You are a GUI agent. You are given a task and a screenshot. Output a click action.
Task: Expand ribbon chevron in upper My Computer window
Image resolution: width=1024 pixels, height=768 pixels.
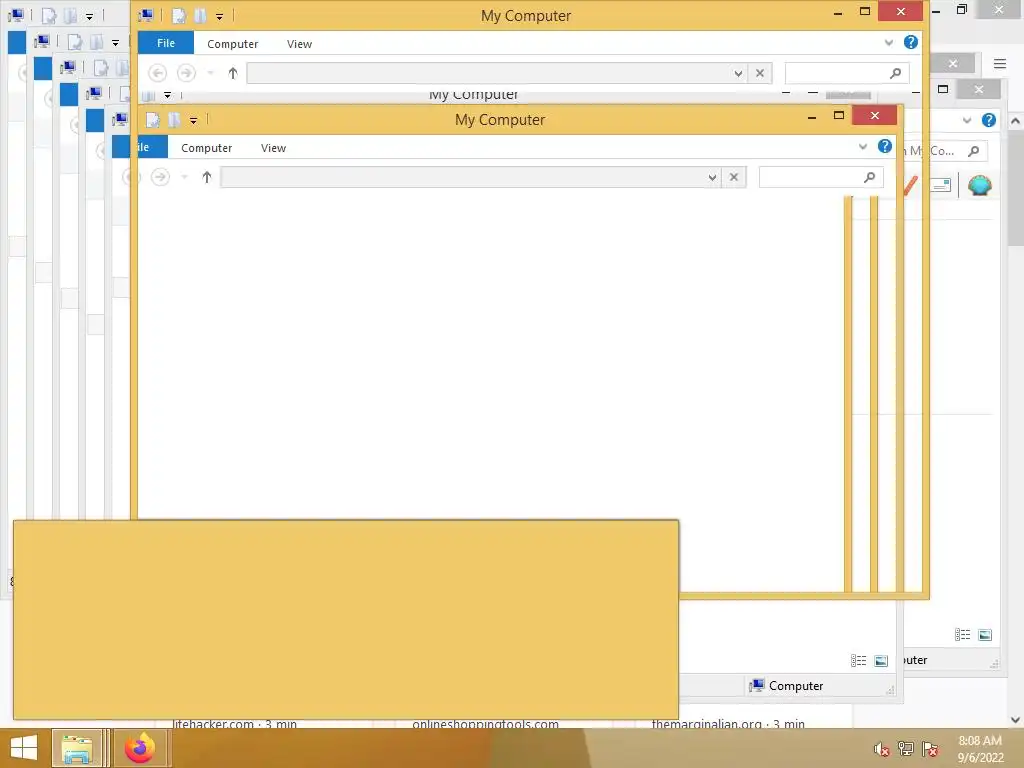click(888, 42)
